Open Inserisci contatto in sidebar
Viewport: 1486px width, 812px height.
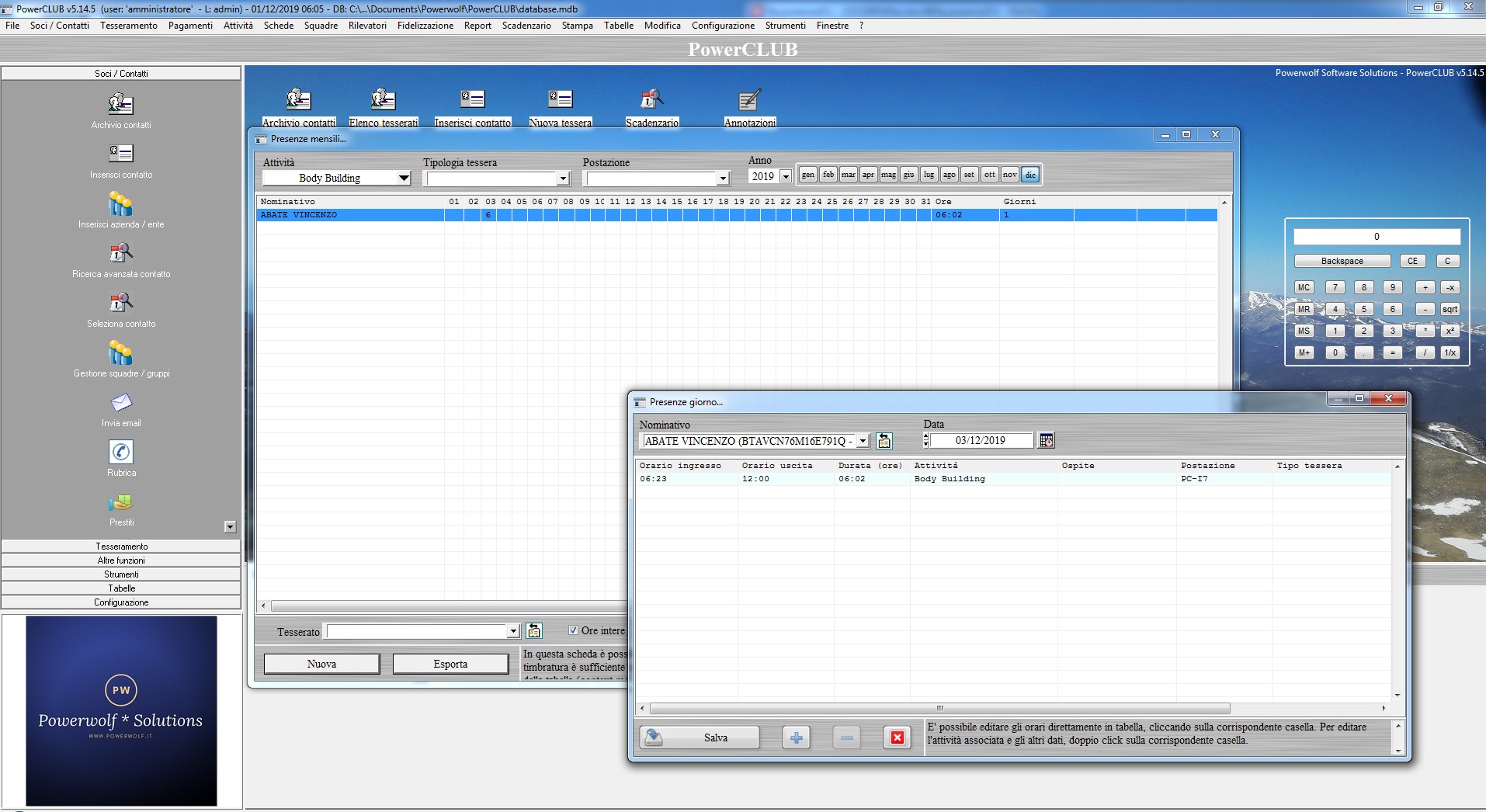tap(121, 161)
